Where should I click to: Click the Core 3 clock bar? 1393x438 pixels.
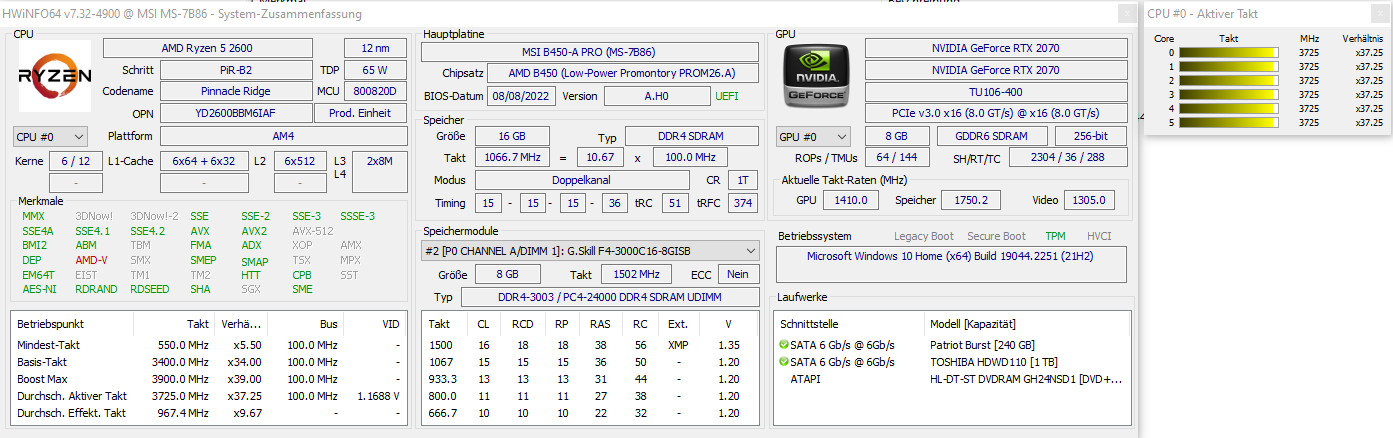point(1229,94)
